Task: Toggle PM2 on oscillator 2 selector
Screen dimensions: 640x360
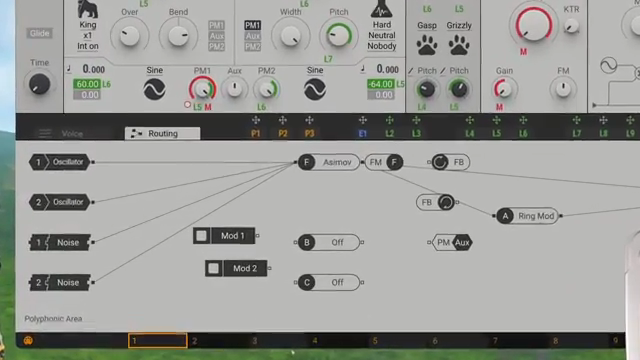Action: click(x=252, y=47)
